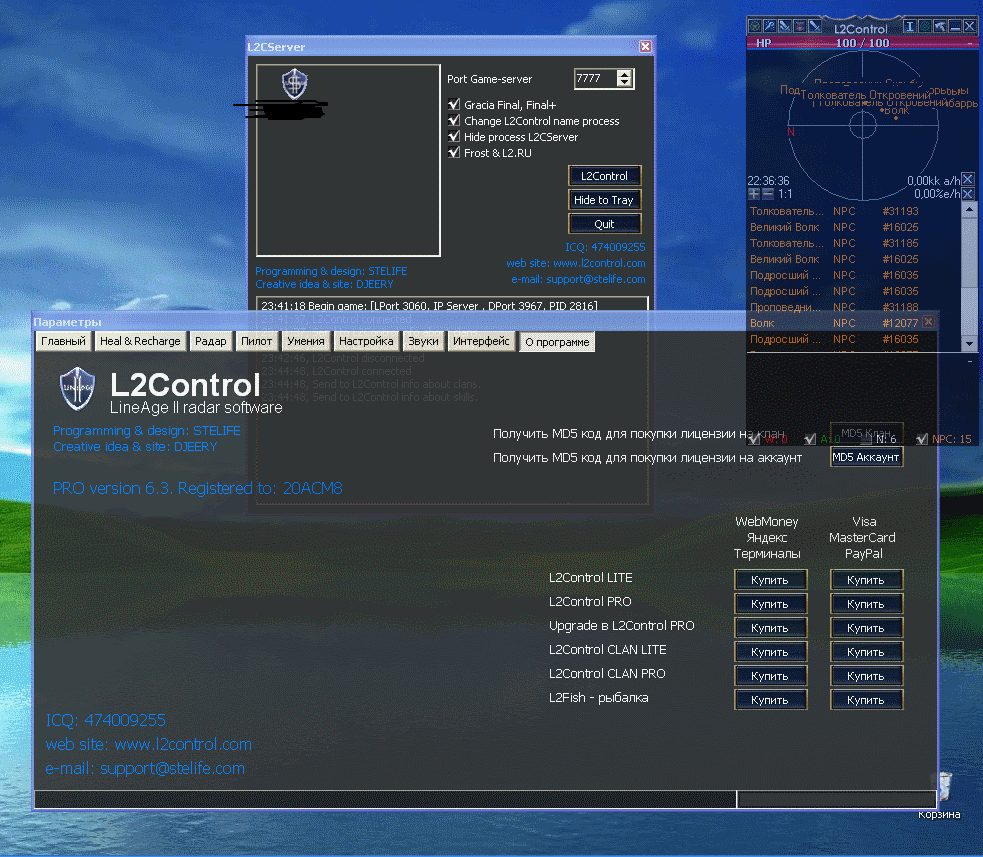The height and width of the screenshot is (857, 983).
Task: Click the crossed sword icon in L2Control toolbar
Action: 785,26
